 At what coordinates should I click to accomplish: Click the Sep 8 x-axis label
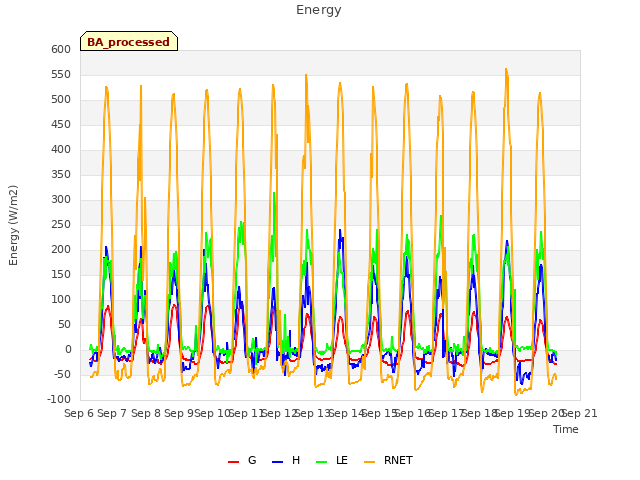click(x=146, y=413)
